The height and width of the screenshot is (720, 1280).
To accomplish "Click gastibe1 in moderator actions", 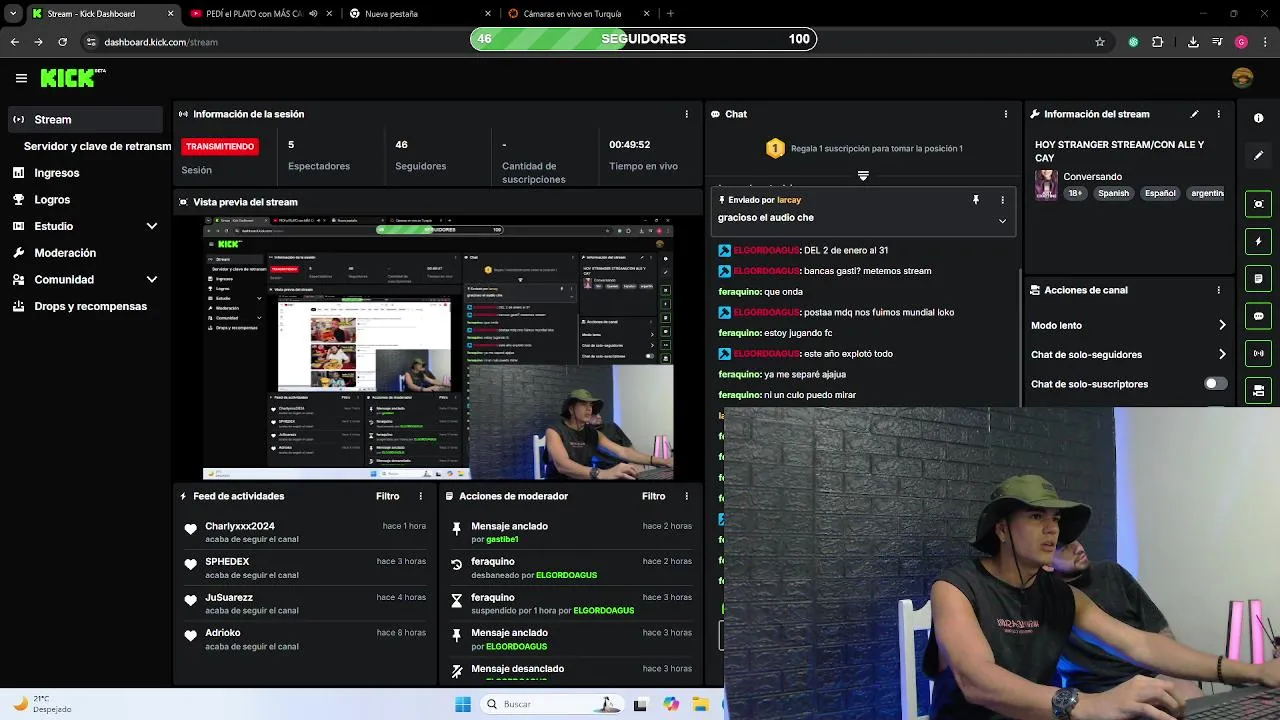I will tap(502, 539).
